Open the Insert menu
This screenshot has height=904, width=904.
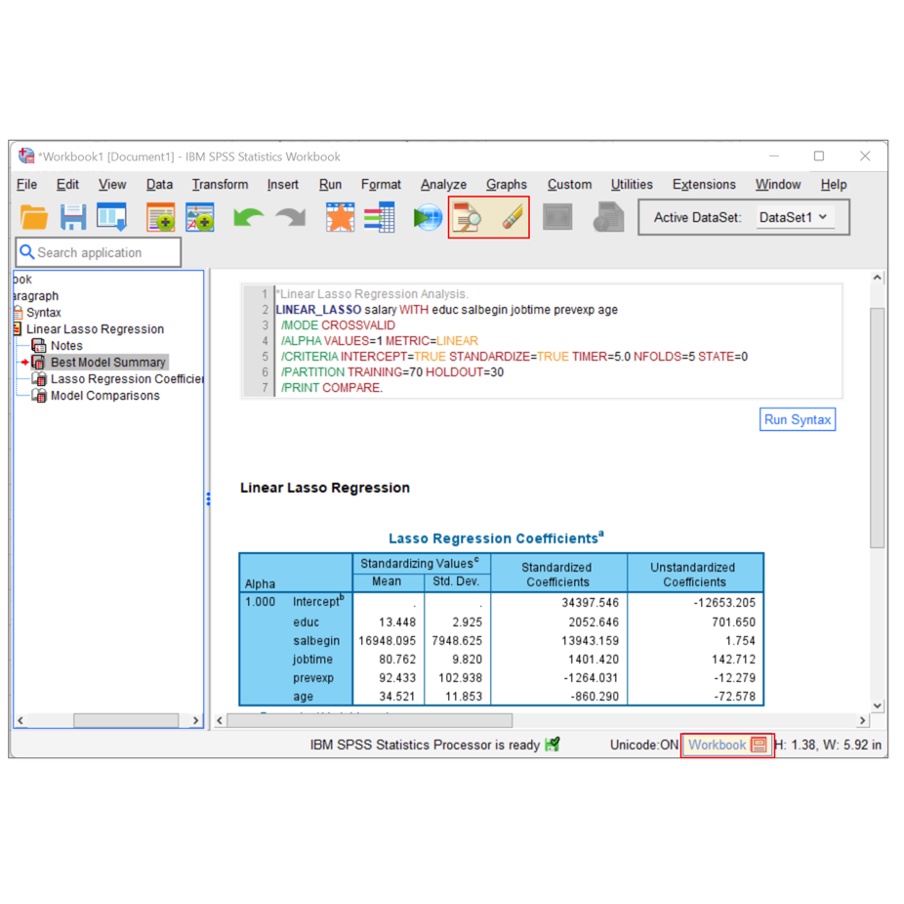pos(282,184)
